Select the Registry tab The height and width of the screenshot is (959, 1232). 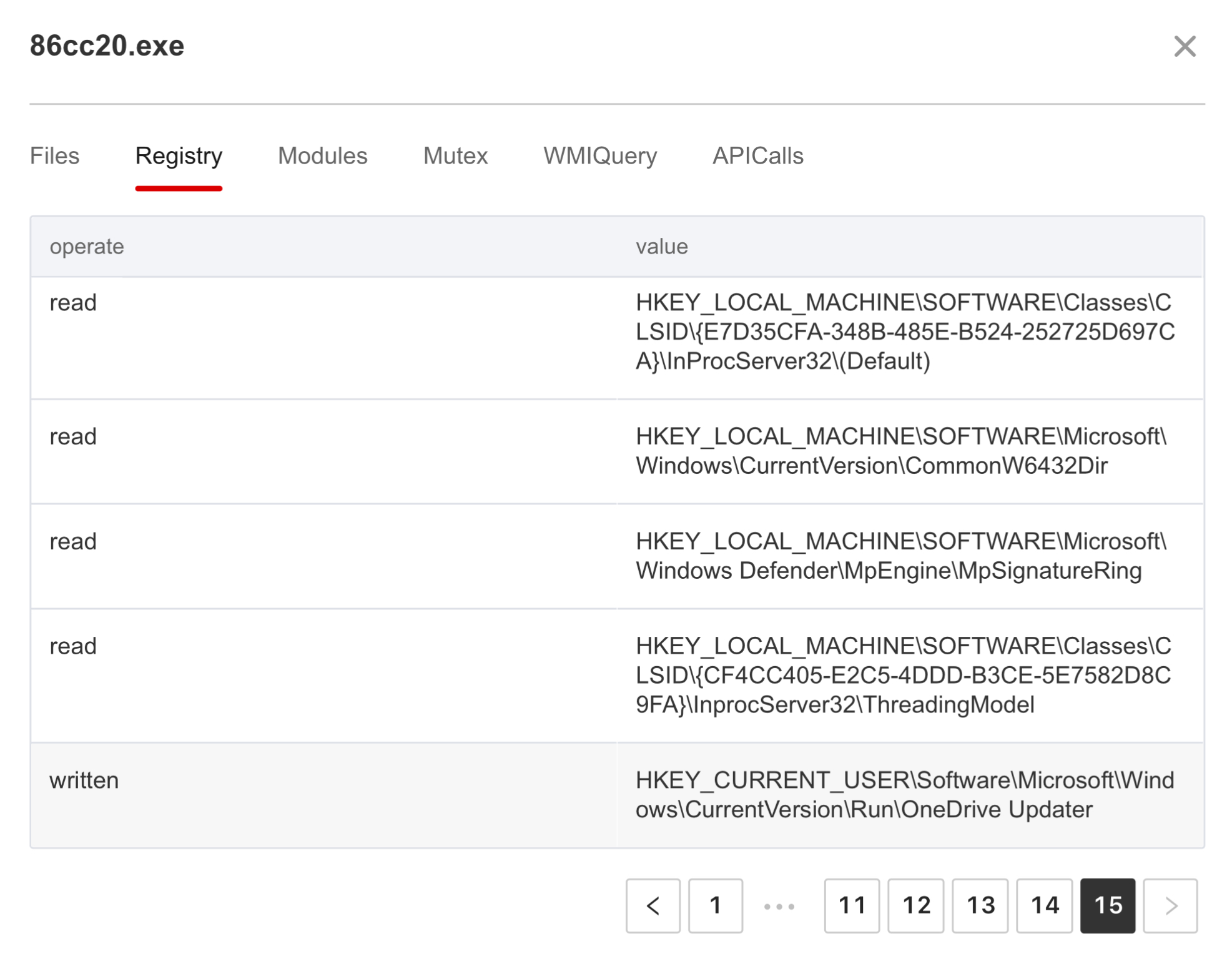click(179, 155)
